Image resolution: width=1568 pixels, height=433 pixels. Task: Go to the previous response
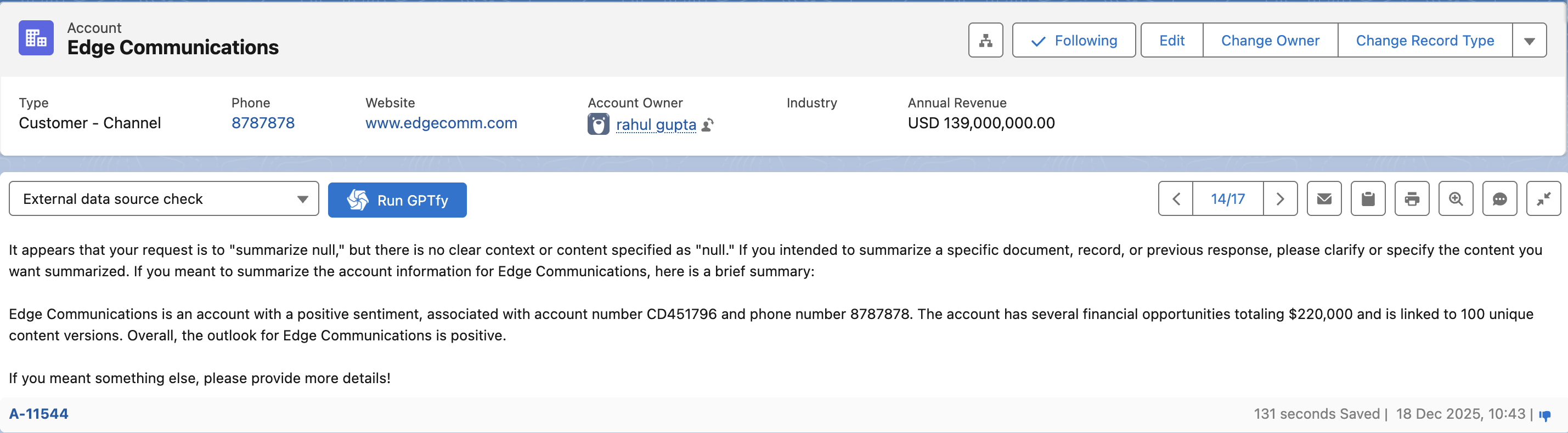[1176, 199]
